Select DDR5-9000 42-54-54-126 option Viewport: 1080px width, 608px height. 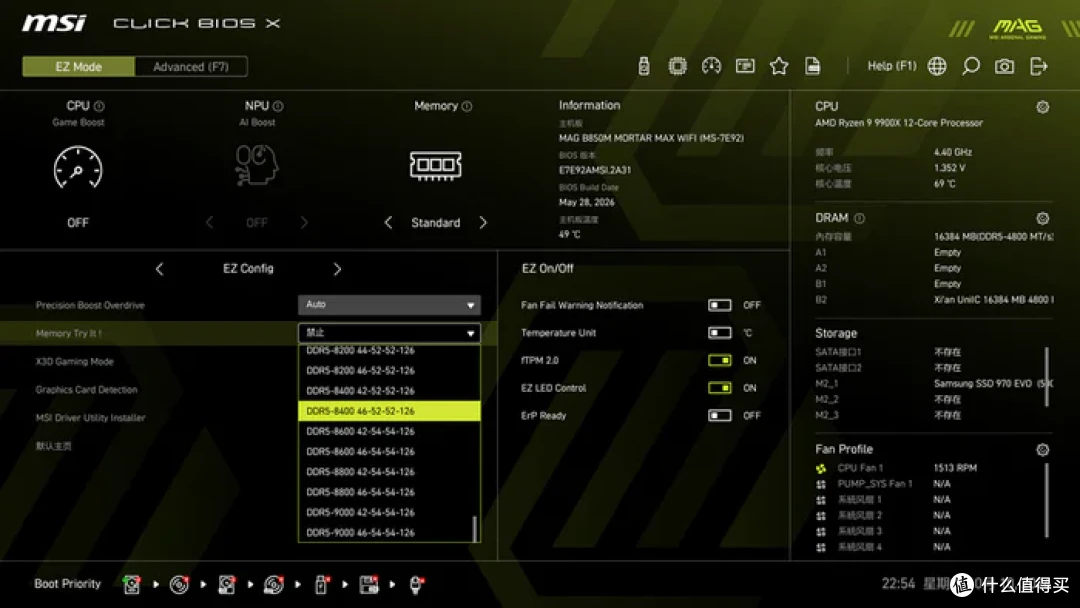(x=389, y=512)
